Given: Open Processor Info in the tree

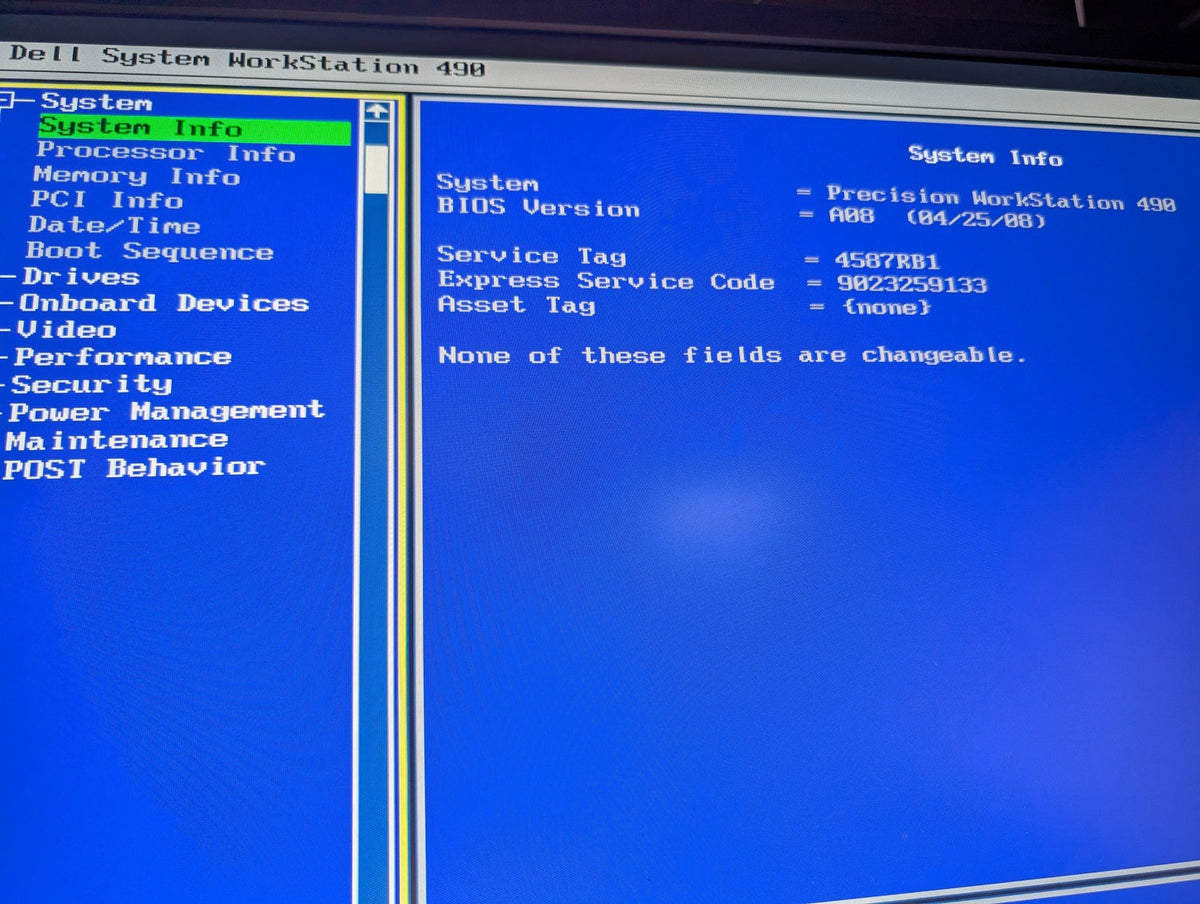Looking at the screenshot, I should click(166, 152).
